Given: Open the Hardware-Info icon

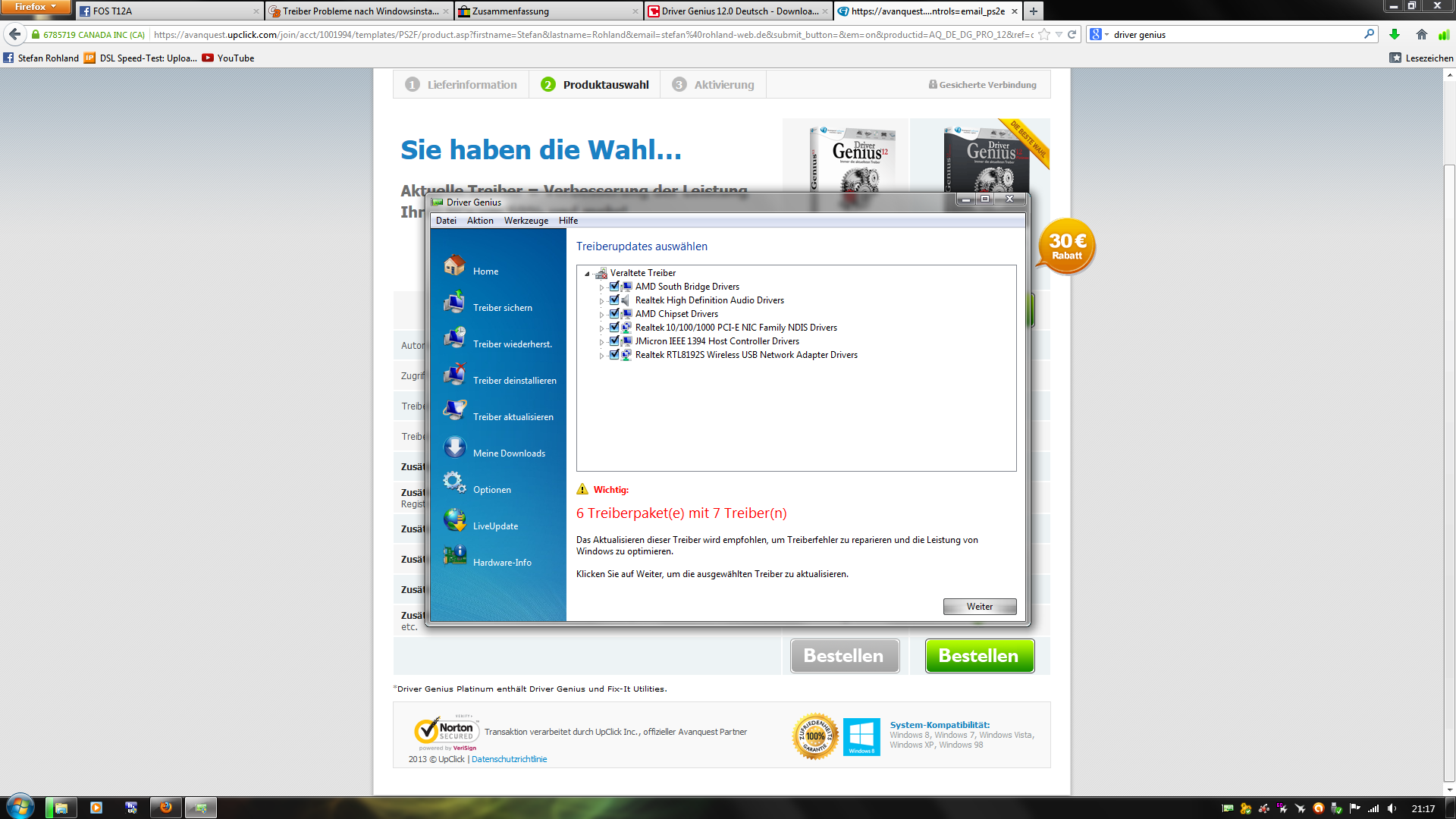Looking at the screenshot, I should (x=454, y=557).
